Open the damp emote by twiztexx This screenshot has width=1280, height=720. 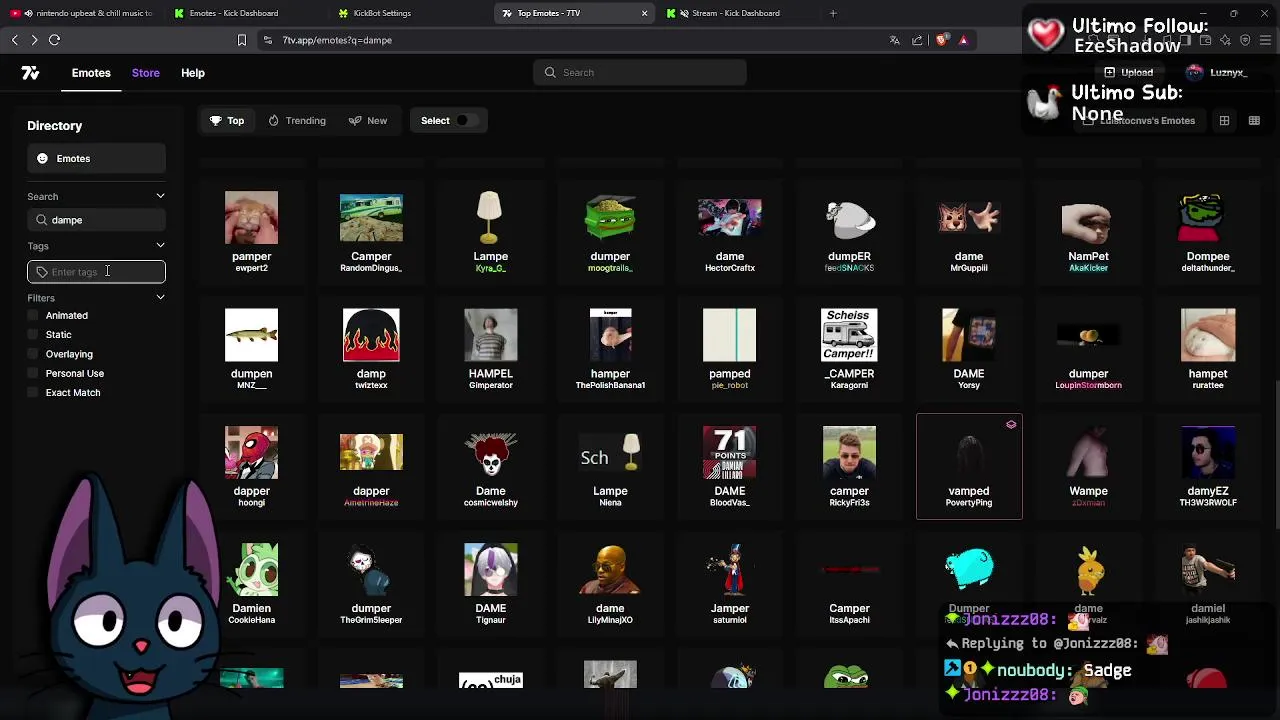[x=371, y=348]
